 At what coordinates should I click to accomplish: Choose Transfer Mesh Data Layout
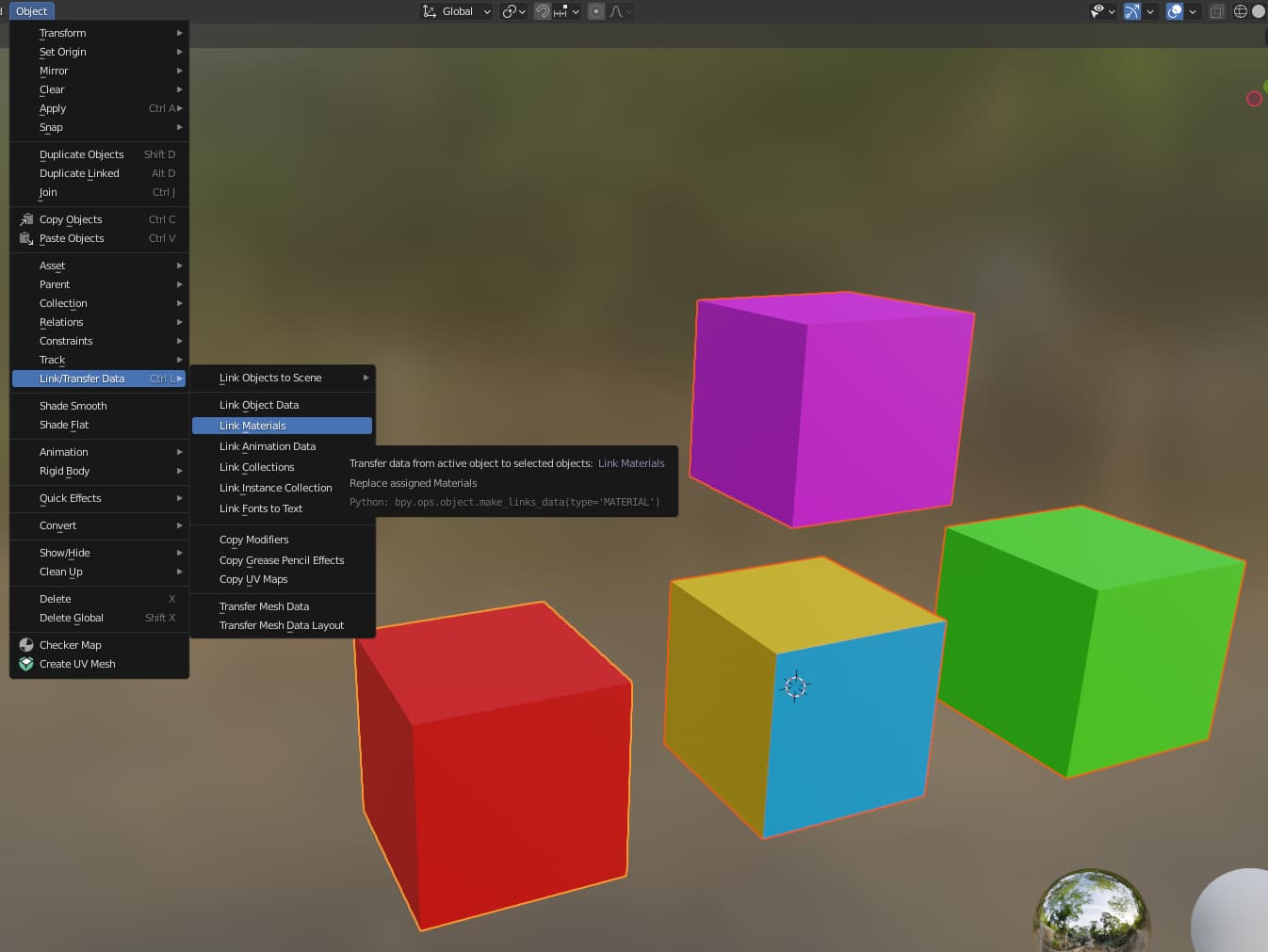(283, 625)
